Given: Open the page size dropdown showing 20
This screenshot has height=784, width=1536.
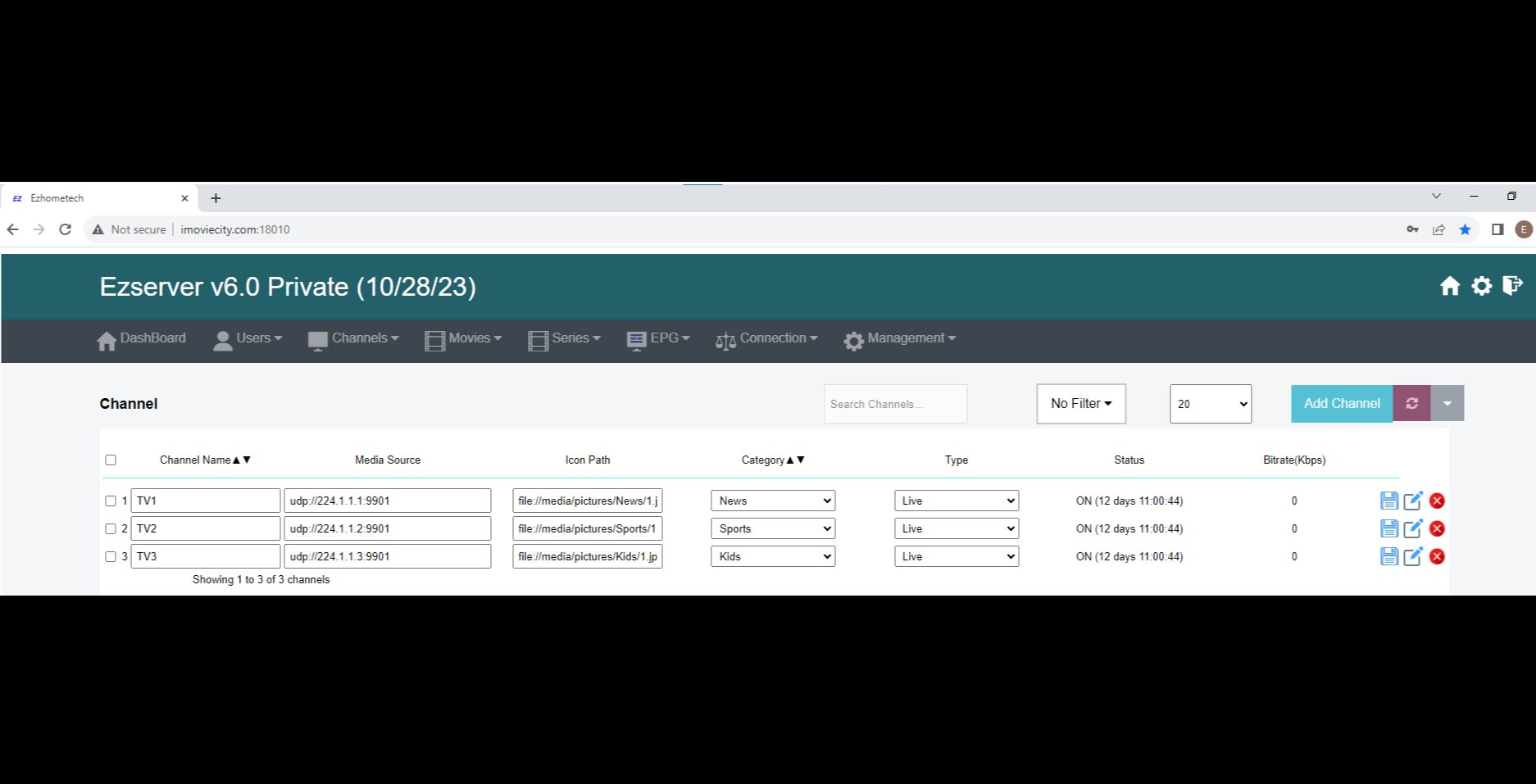Looking at the screenshot, I should click(x=1211, y=403).
